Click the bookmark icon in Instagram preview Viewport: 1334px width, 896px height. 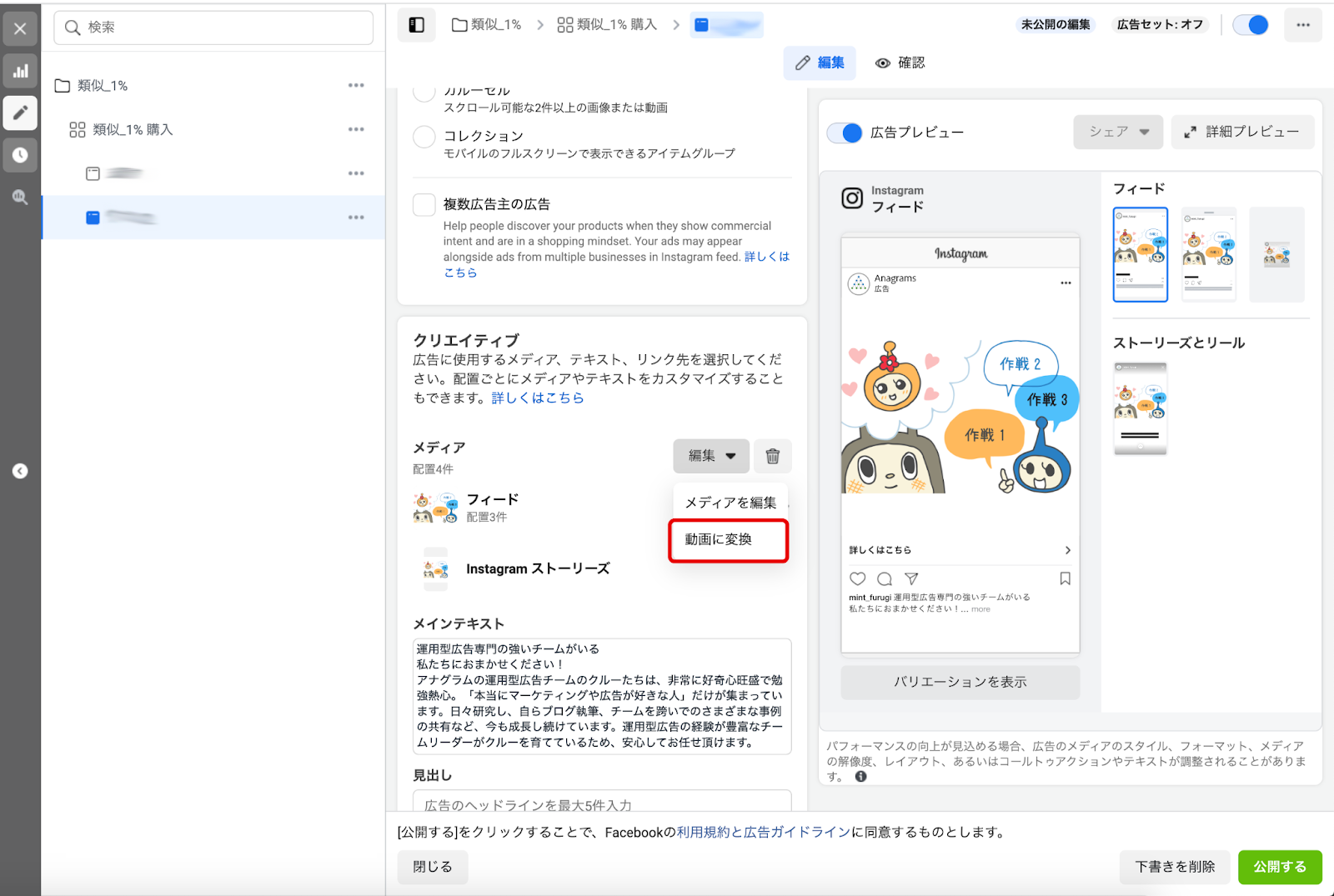point(1065,578)
